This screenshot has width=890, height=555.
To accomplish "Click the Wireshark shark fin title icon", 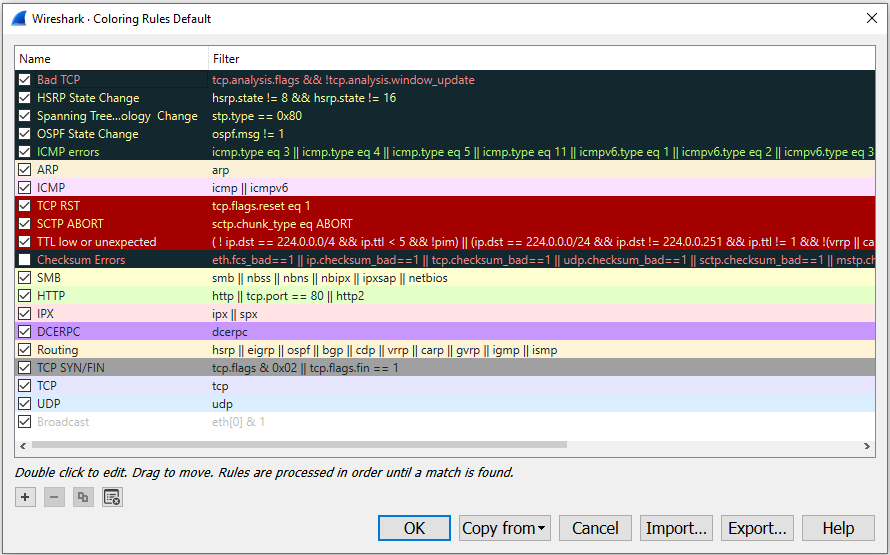I will click(18, 18).
